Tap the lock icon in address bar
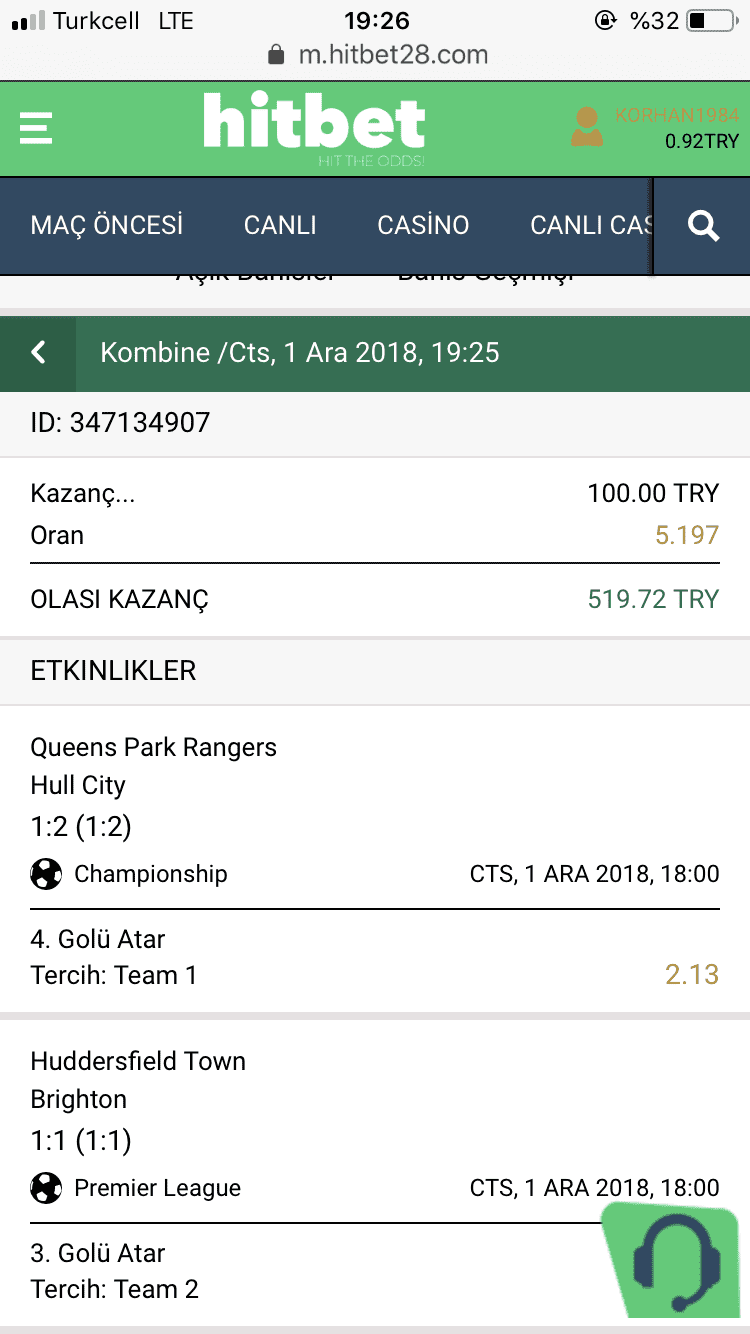This screenshot has width=750, height=1334. (277, 54)
